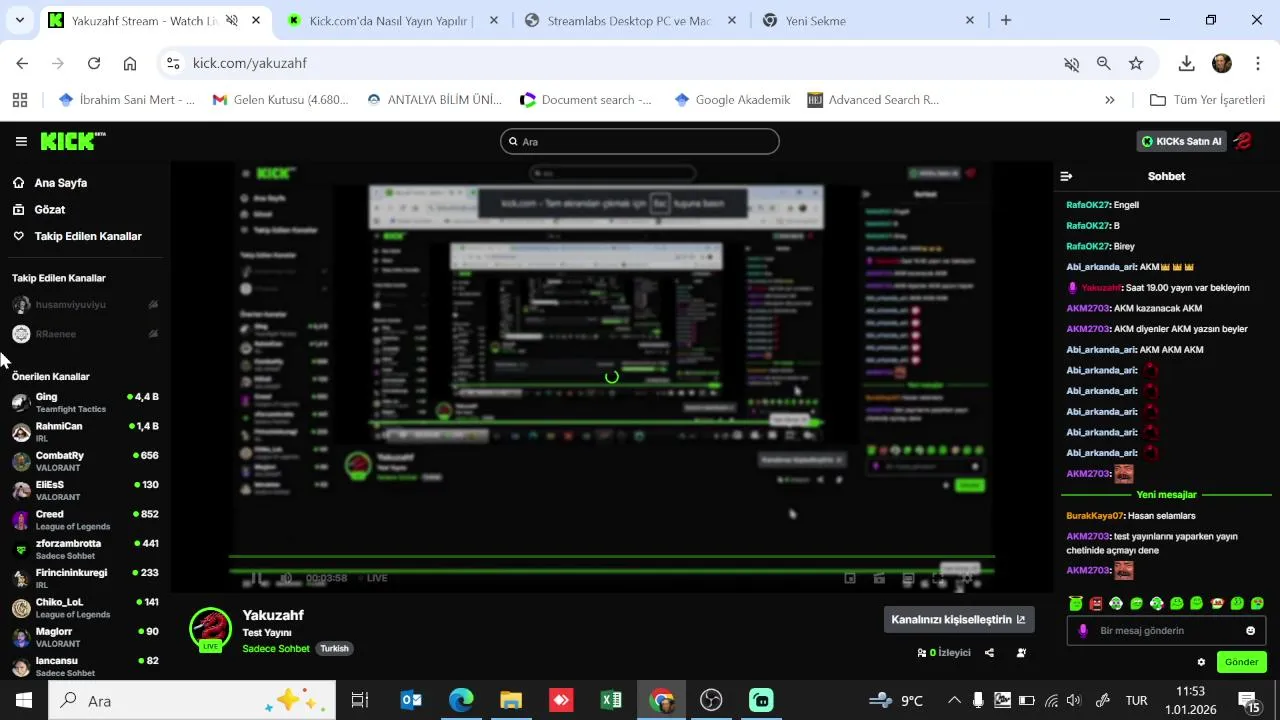Image resolution: width=1280 pixels, height=720 pixels.
Task: Open RahmiCan recommended channel
Action: tap(85, 432)
